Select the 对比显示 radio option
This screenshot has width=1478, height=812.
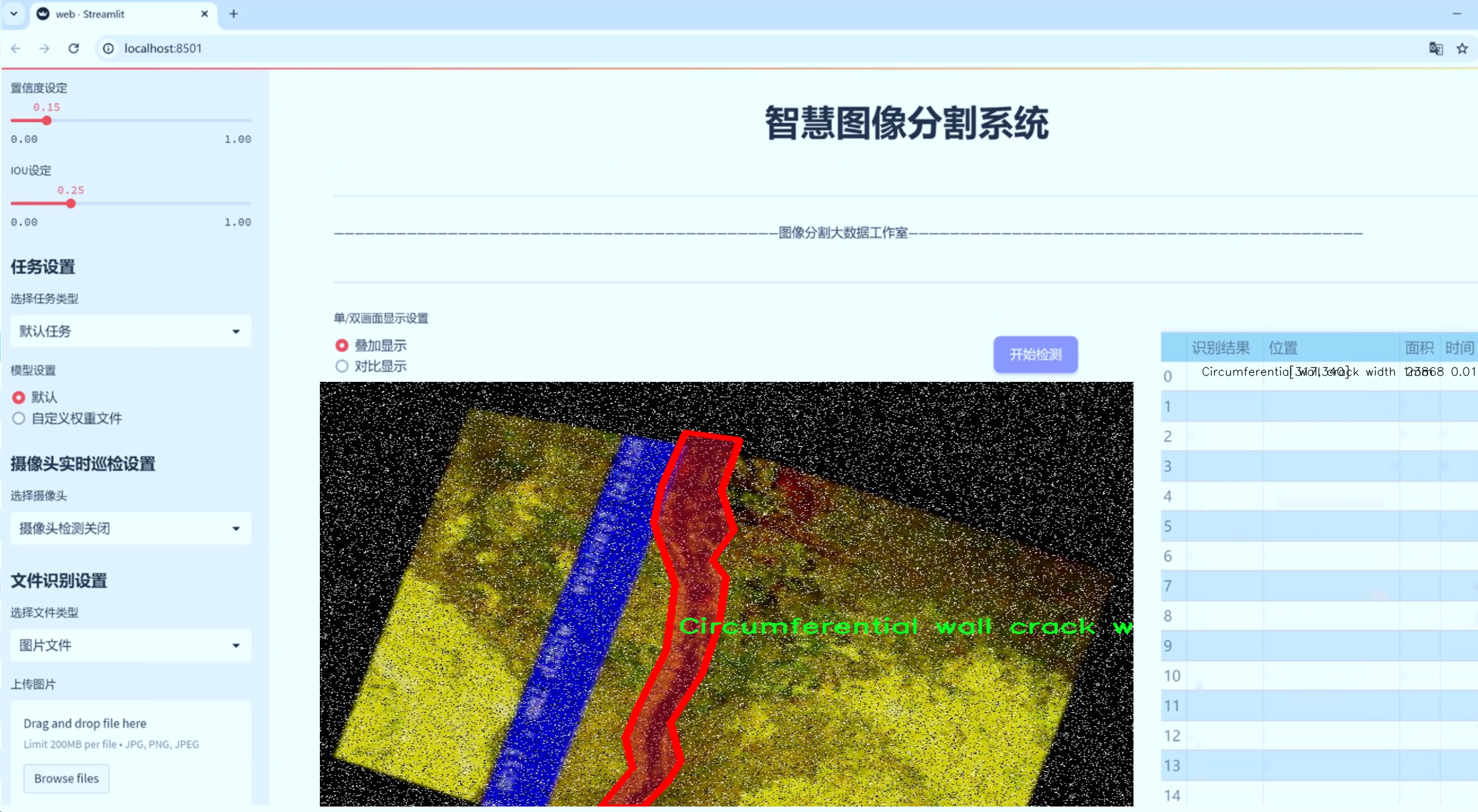(342, 366)
